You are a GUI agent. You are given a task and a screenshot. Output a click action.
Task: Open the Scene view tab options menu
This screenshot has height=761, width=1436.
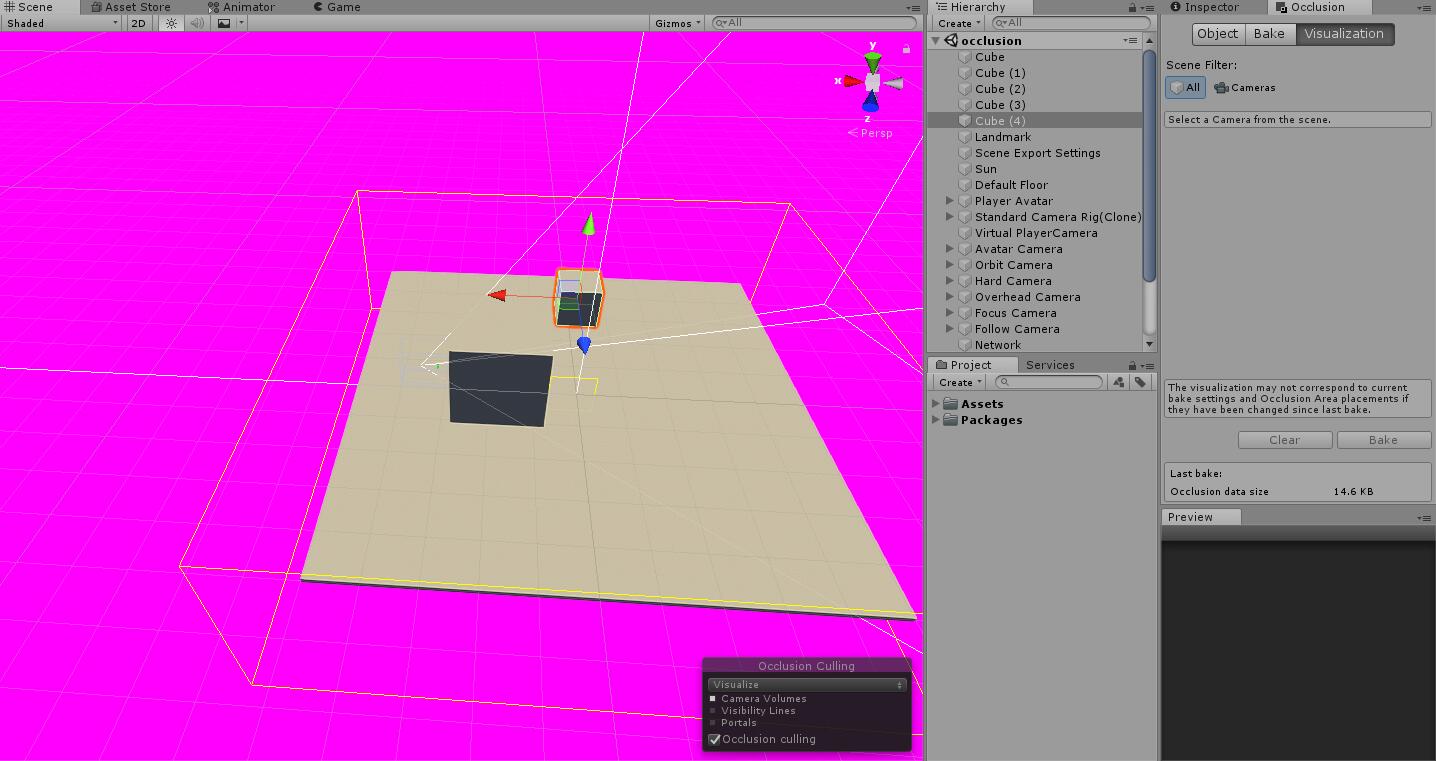coord(913,8)
